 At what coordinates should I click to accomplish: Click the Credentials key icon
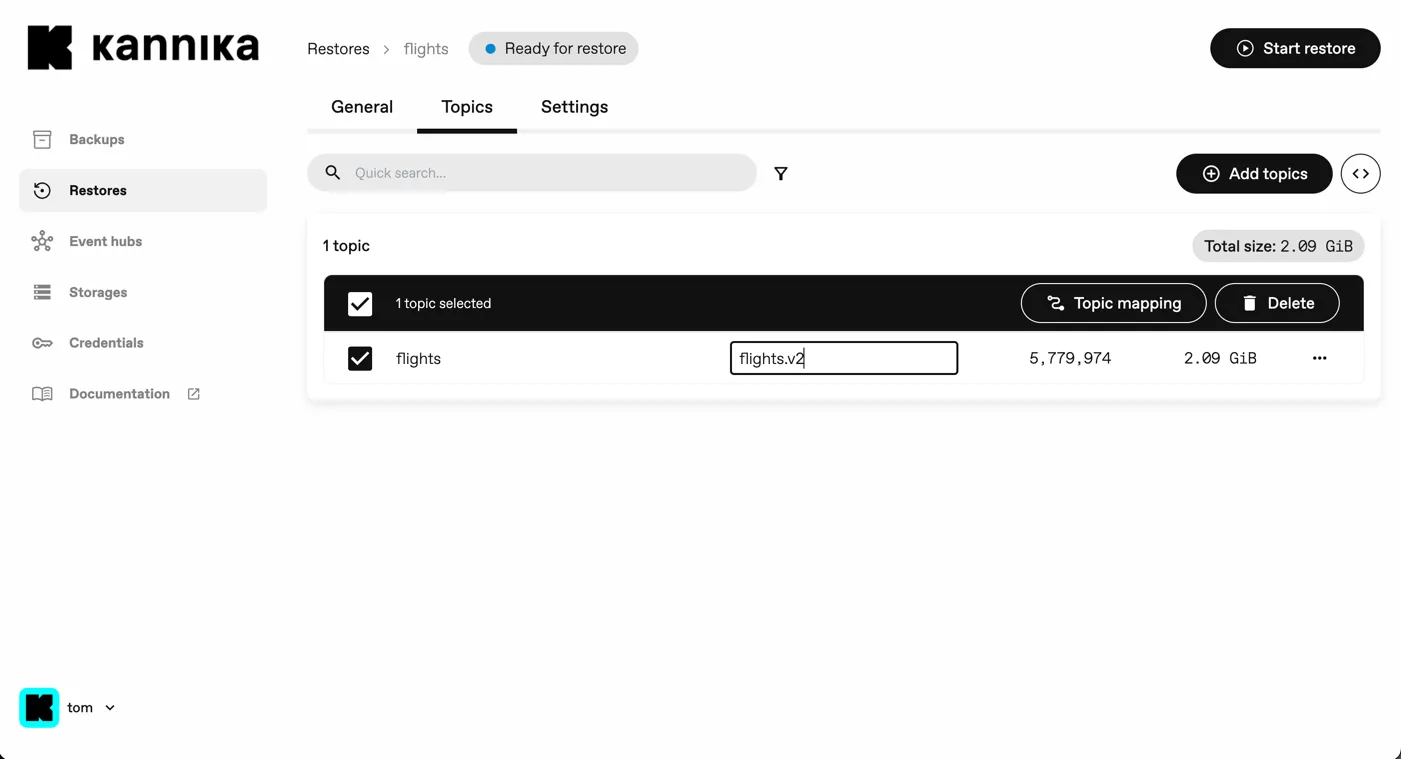[x=42, y=343]
